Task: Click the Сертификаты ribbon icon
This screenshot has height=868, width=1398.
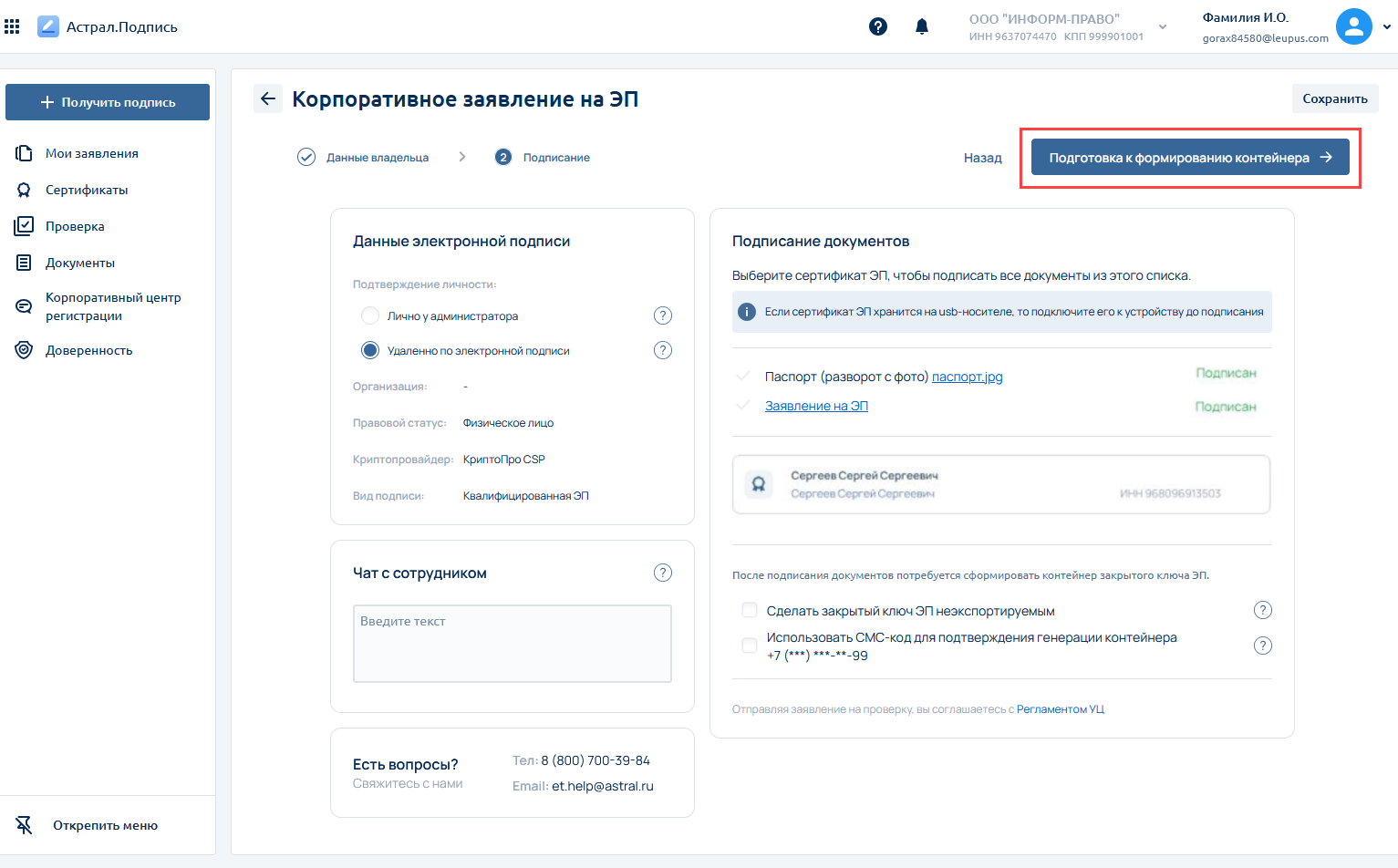Action: [x=24, y=190]
